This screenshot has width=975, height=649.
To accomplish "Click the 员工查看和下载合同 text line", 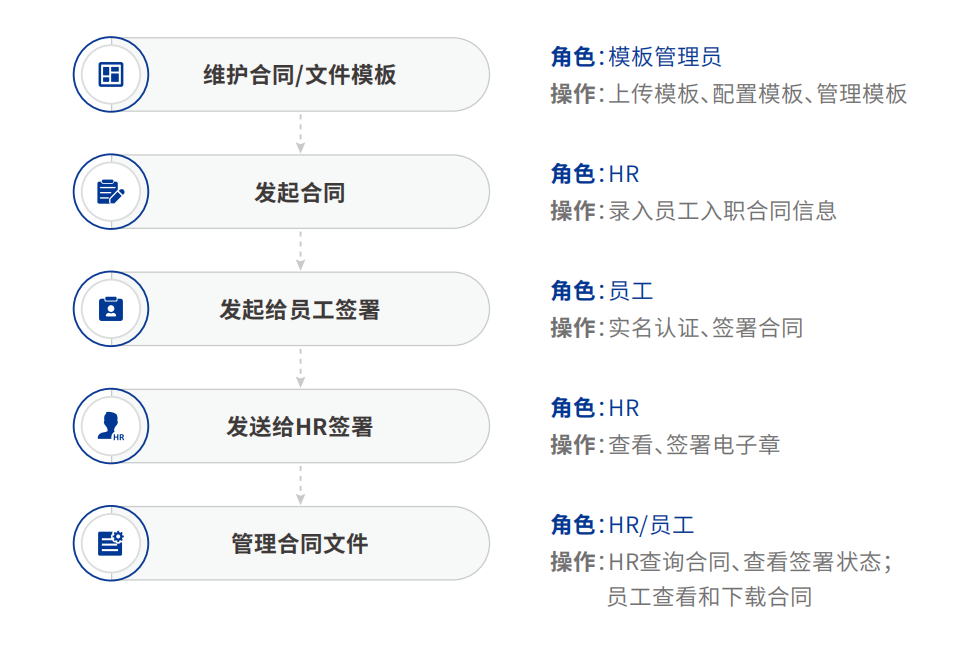I will pyautogui.click(x=709, y=597).
